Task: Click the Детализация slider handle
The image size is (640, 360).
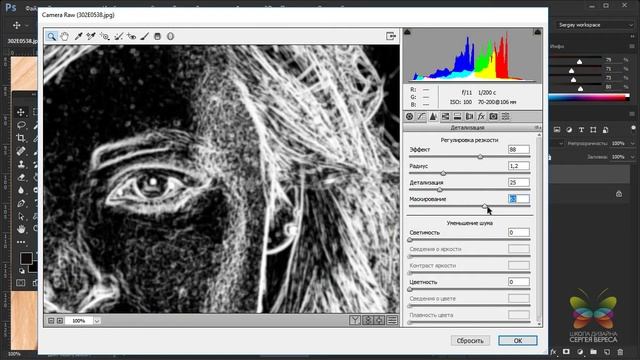Action: click(440, 190)
